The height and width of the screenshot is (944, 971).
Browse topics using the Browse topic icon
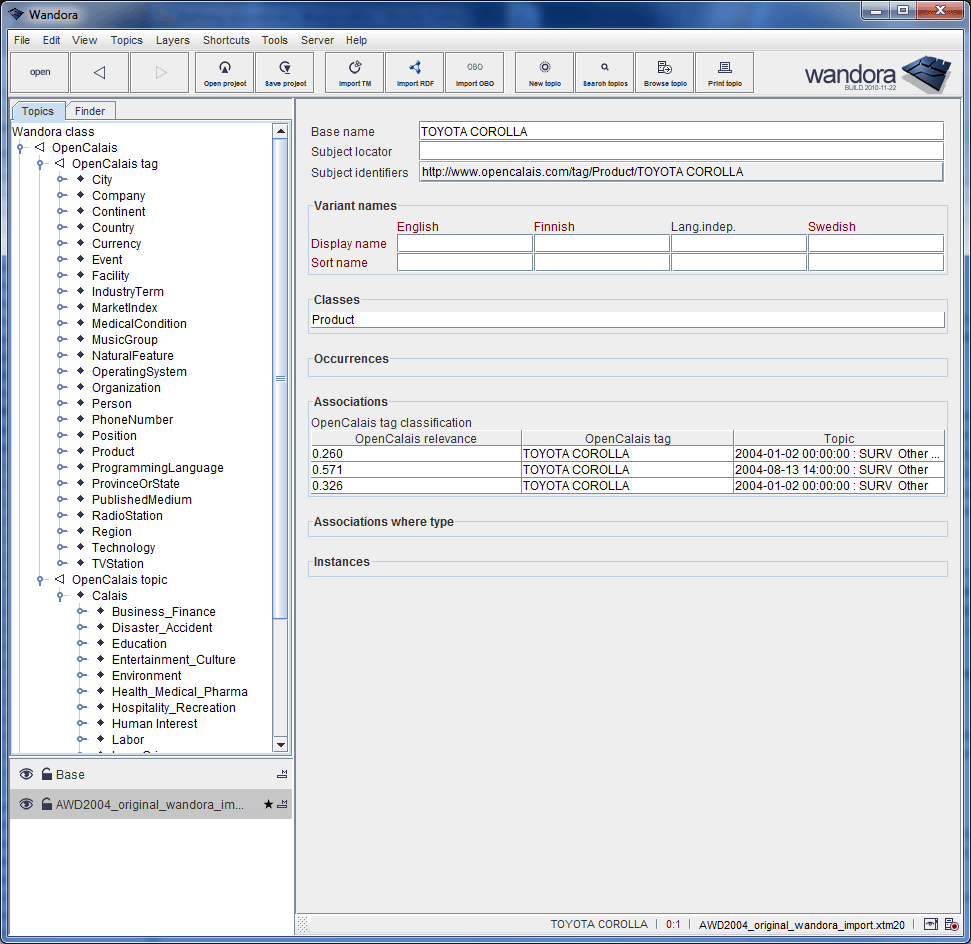pyautogui.click(x=664, y=72)
